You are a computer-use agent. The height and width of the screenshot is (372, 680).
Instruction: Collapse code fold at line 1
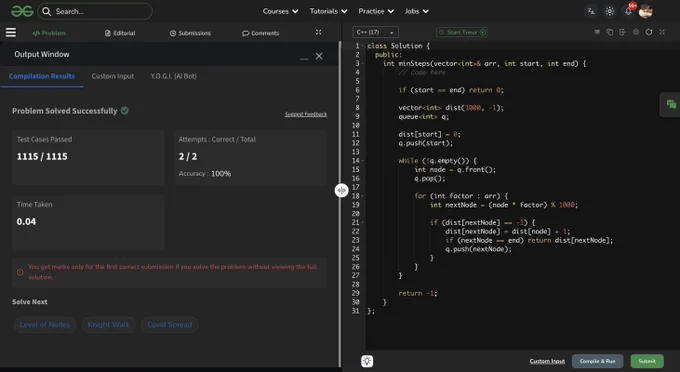[x=363, y=46]
